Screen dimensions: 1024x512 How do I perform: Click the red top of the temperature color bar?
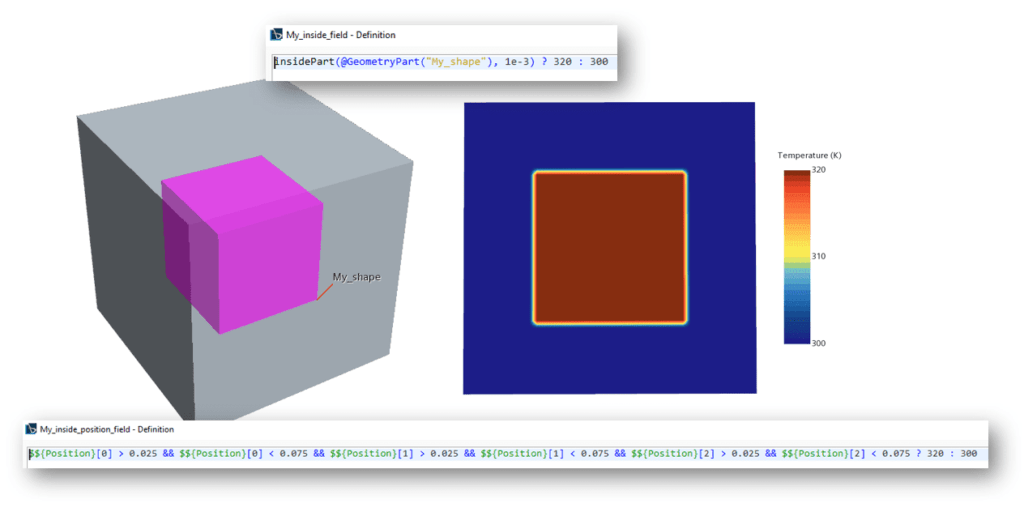(x=796, y=175)
